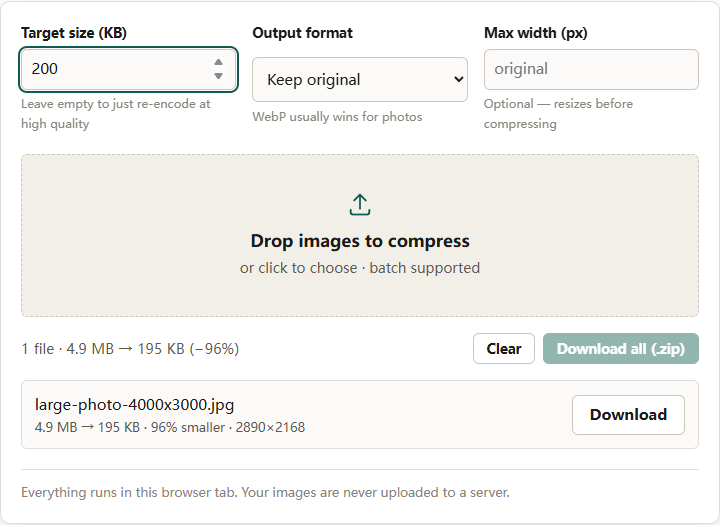Click 'Leave empty to just re-encode' hint
This screenshot has width=720, height=525.
click(116, 113)
